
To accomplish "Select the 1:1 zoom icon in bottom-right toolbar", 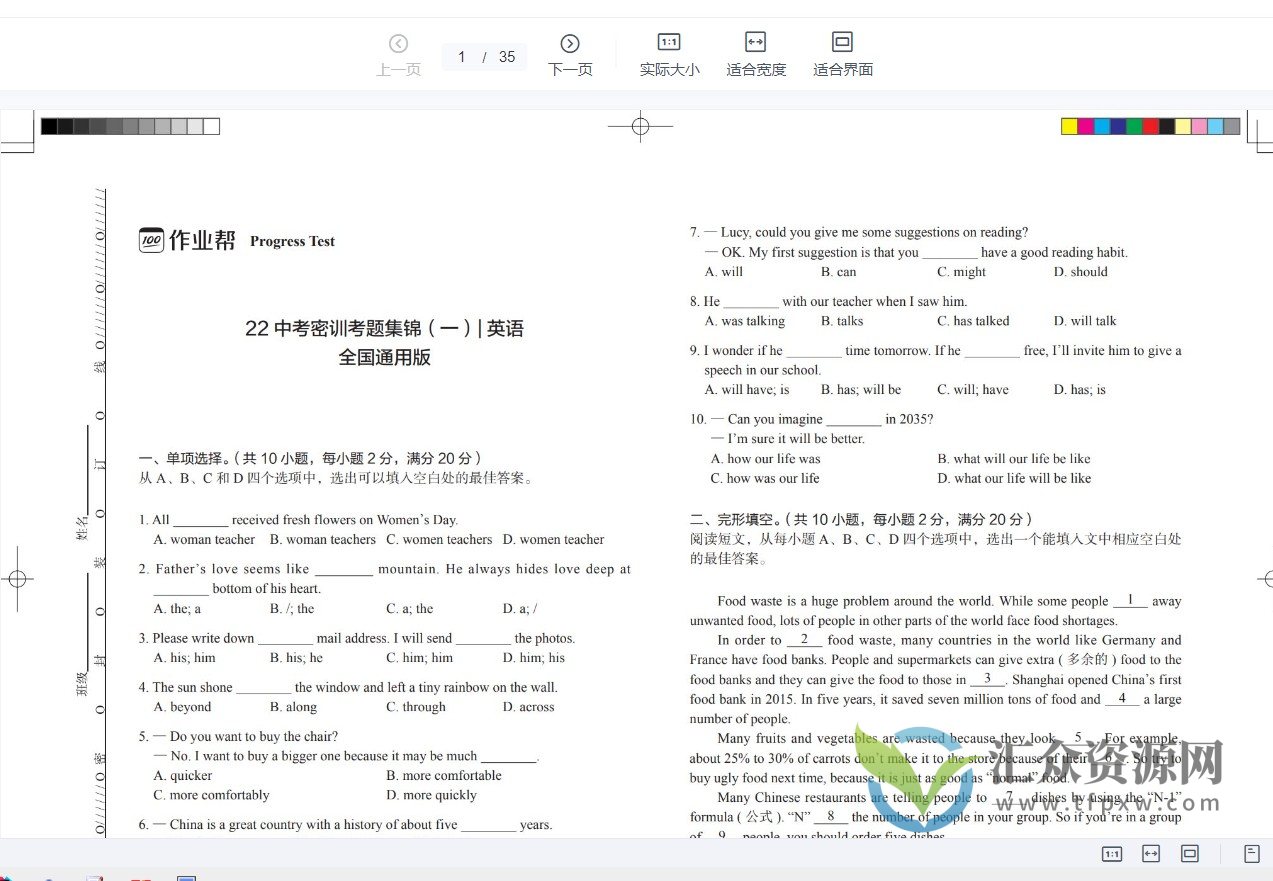I will click(x=1111, y=854).
